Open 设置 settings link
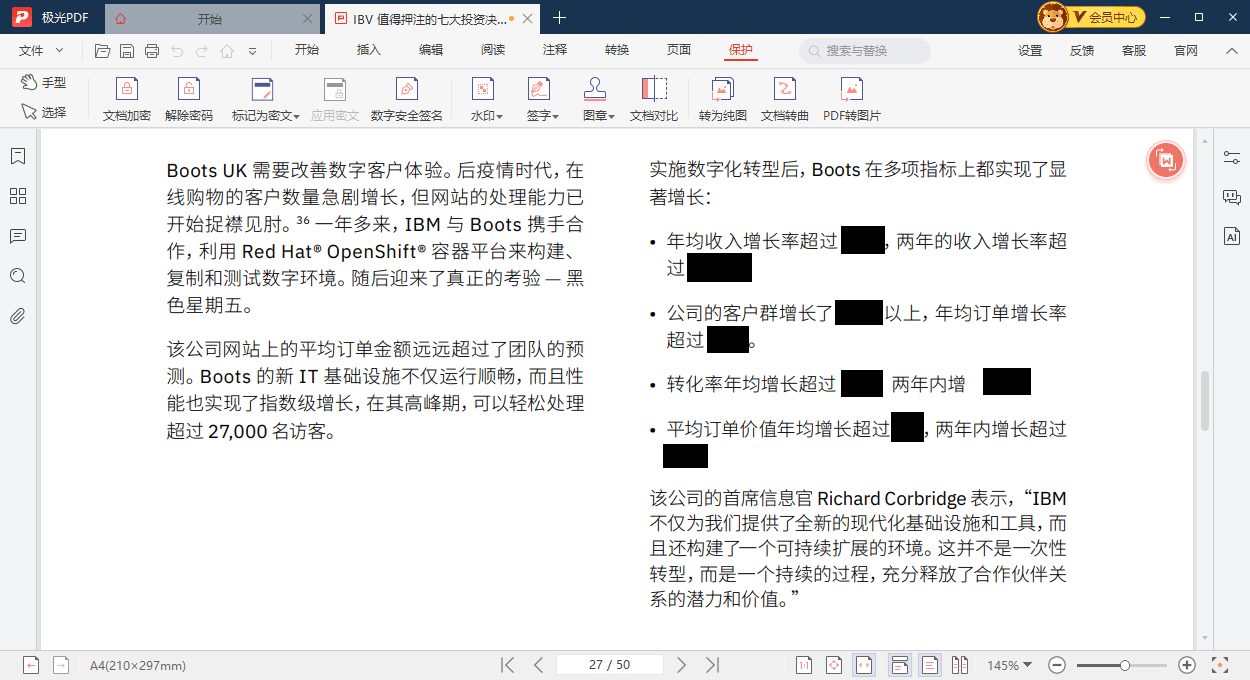 [1030, 51]
